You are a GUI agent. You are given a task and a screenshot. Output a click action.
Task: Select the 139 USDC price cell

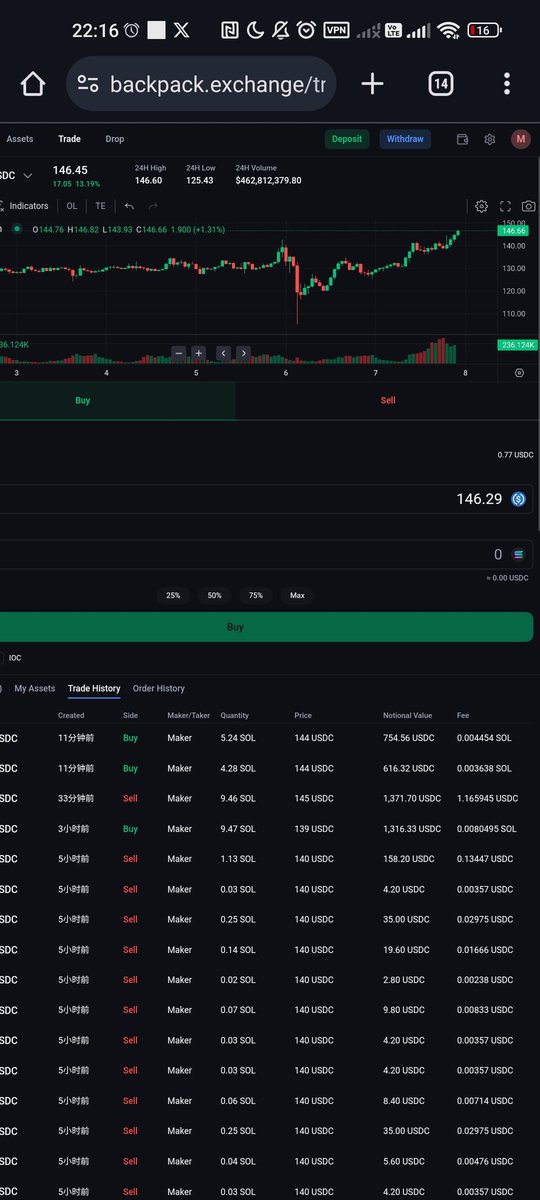[x=313, y=829]
